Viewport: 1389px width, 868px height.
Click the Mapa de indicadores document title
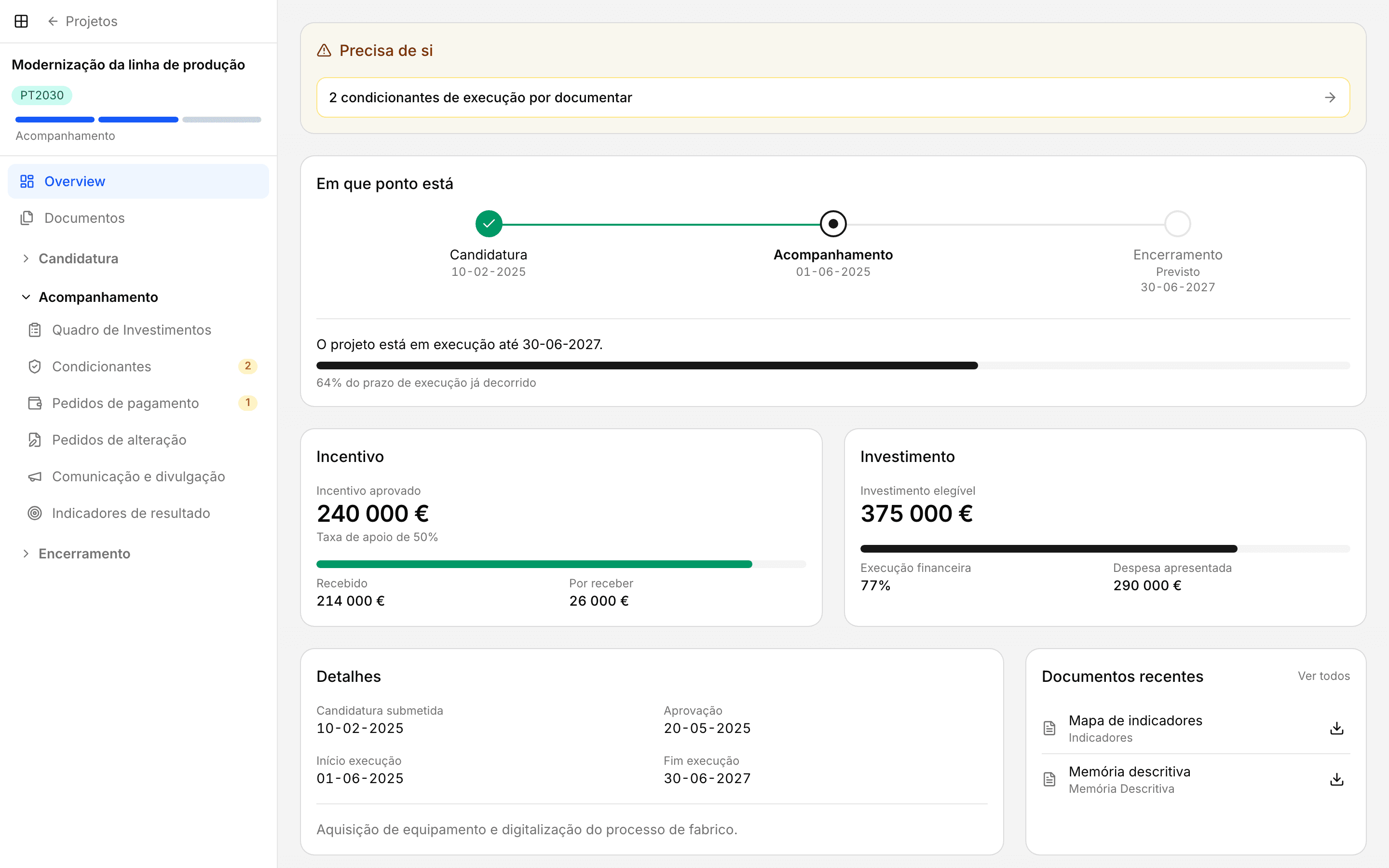(1135, 720)
